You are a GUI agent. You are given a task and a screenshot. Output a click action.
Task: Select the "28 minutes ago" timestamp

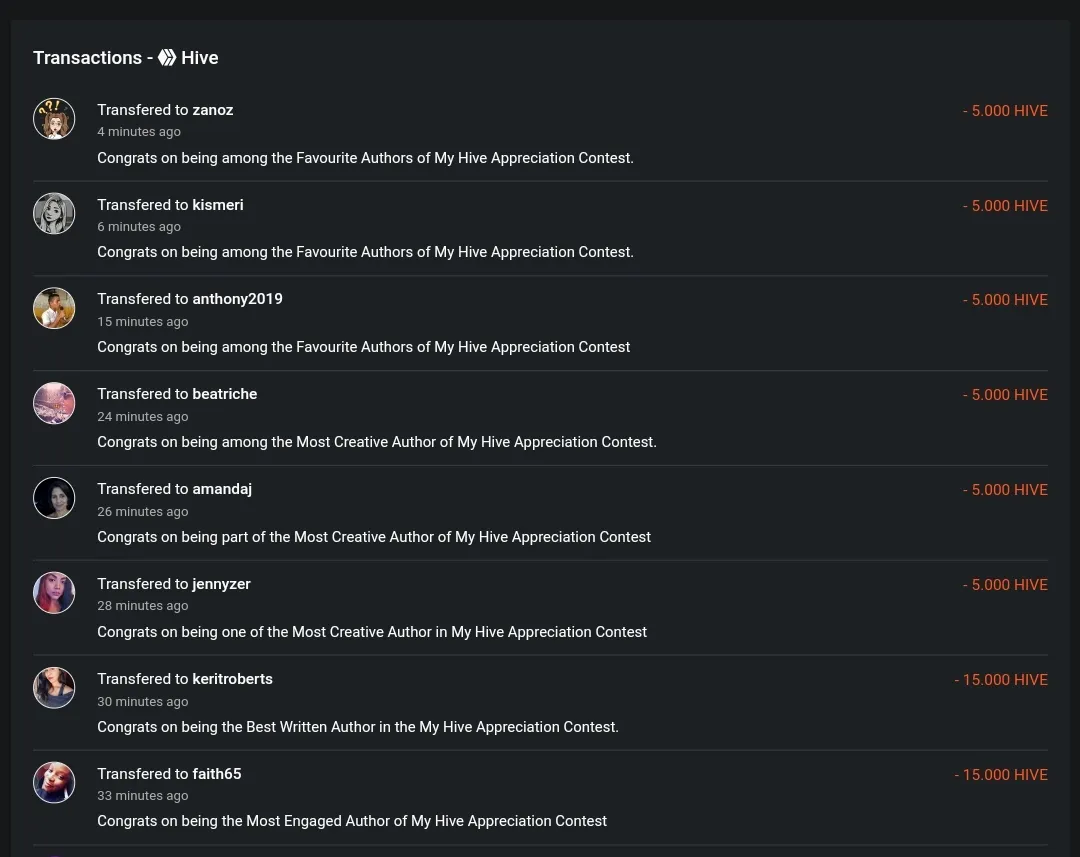(143, 606)
